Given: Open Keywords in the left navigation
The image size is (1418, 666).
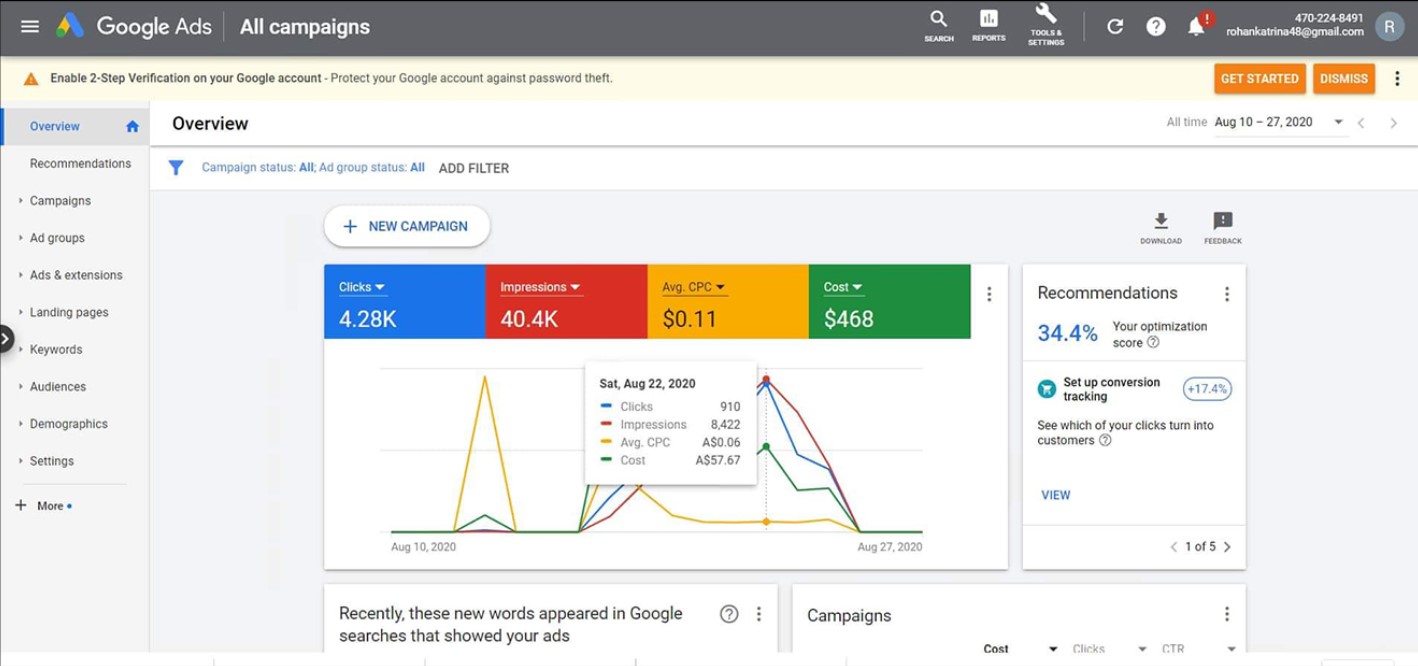Looking at the screenshot, I should 56,350.
